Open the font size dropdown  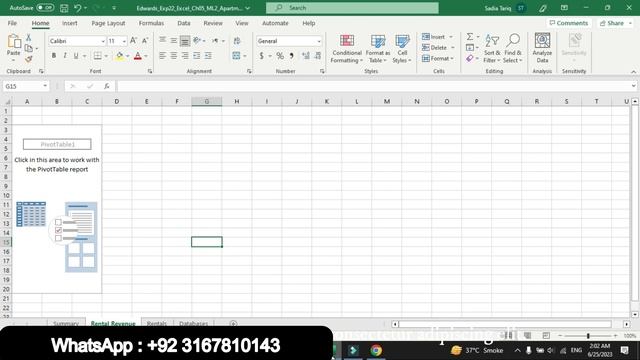click(x=124, y=41)
